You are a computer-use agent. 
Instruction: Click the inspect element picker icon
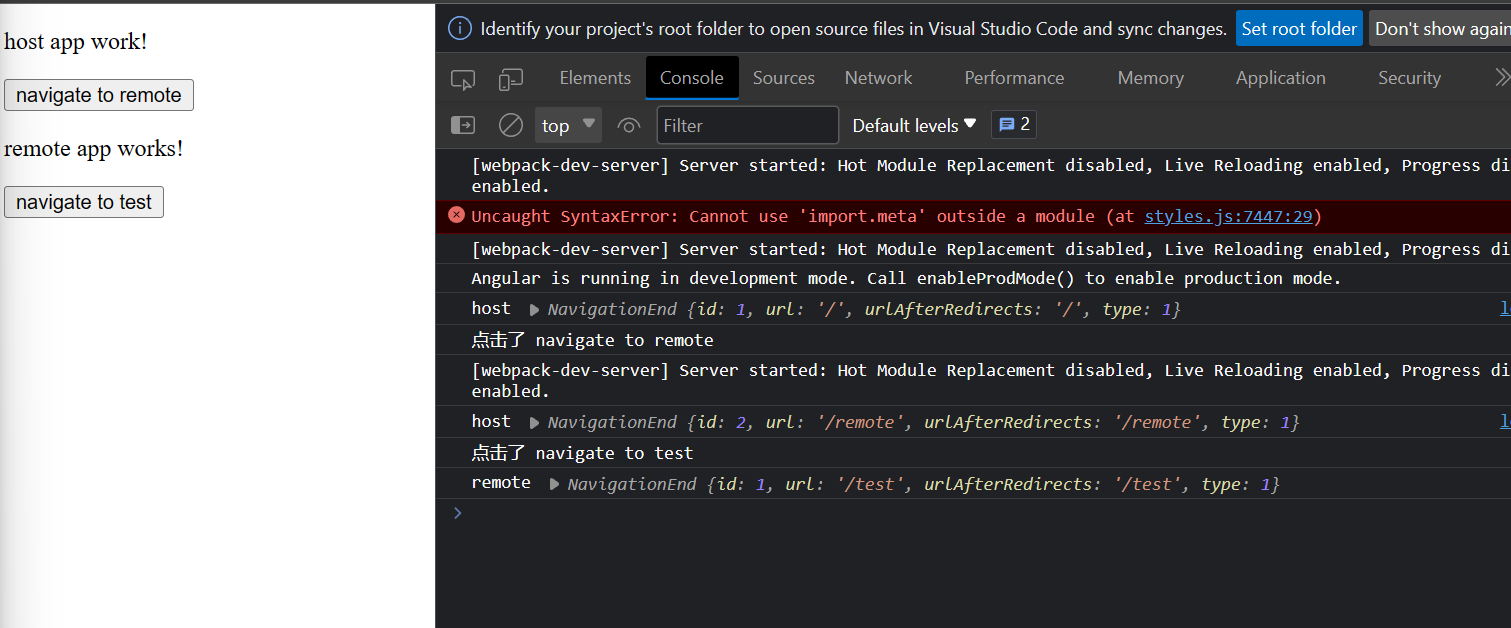[x=462, y=79]
